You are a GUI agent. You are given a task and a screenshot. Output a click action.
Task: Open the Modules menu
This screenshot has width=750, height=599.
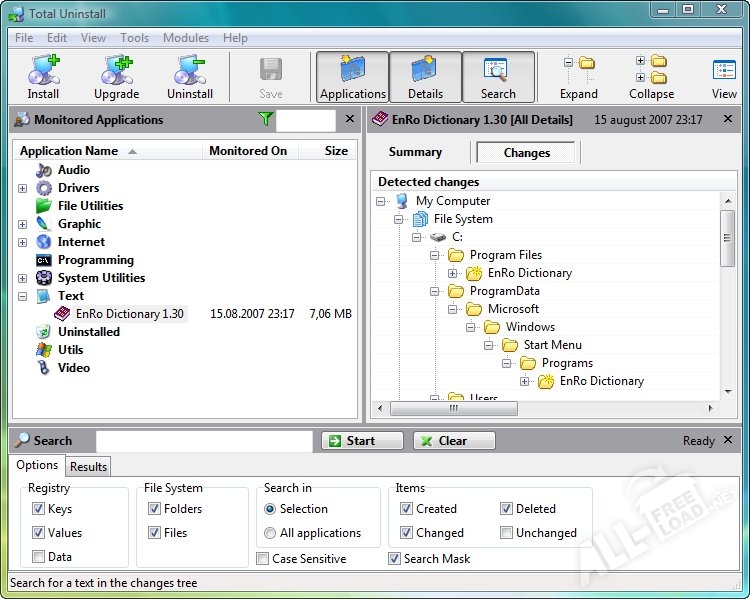pyautogui.click(x=186, y=38)
